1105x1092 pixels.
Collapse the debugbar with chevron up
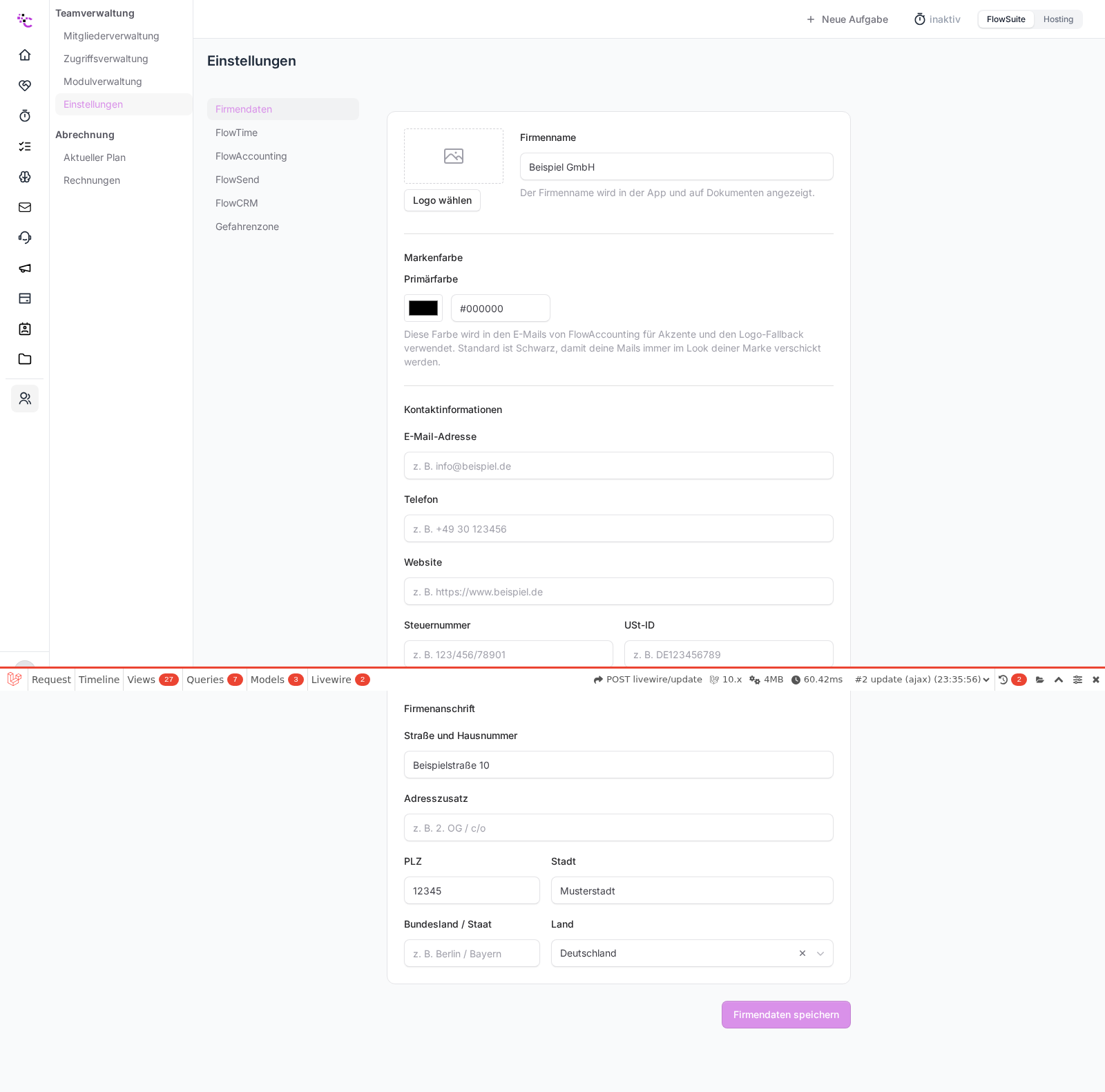click(x=1059, y=680)
